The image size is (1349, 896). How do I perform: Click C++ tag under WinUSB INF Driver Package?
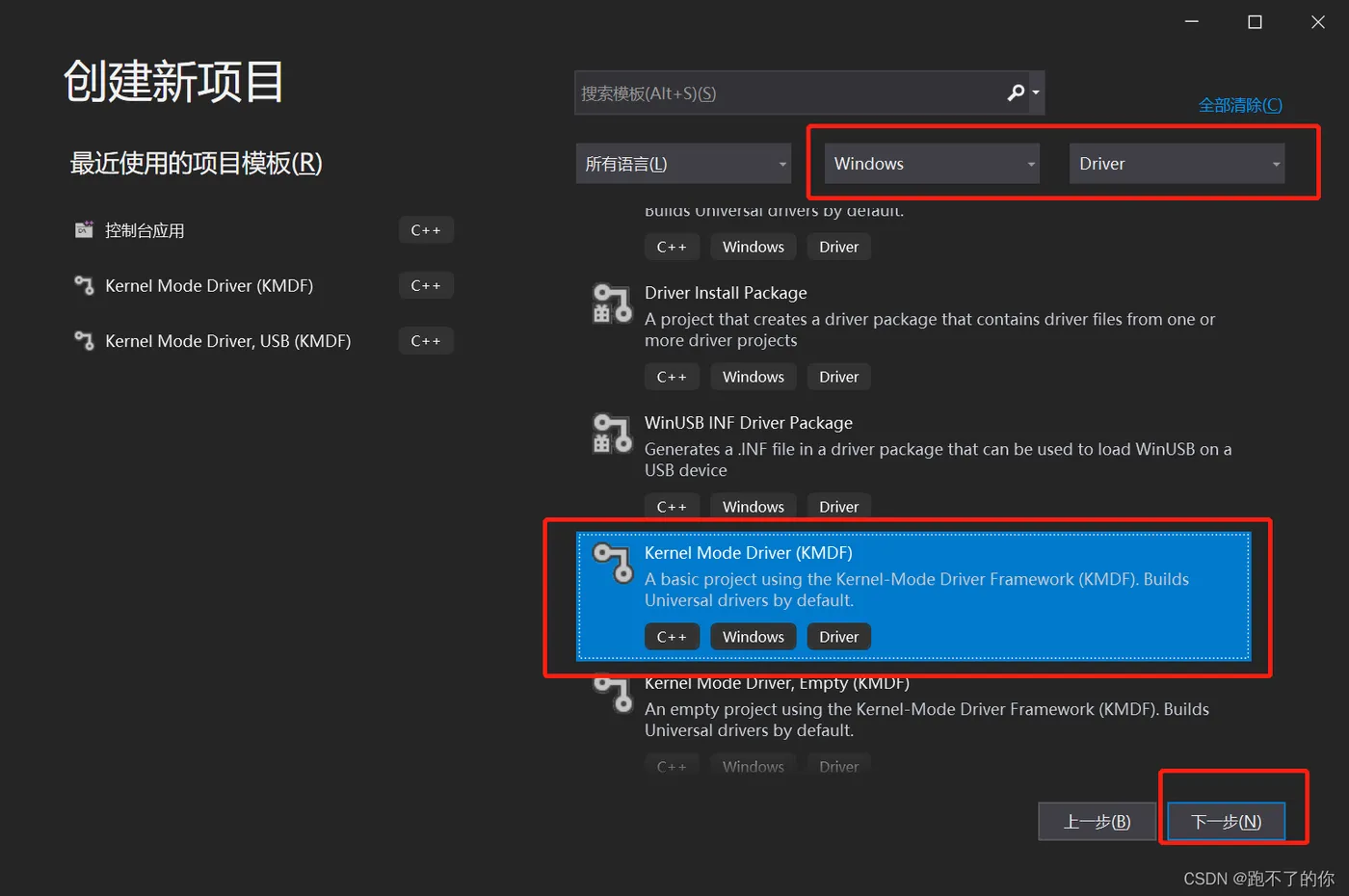point(672,507)
